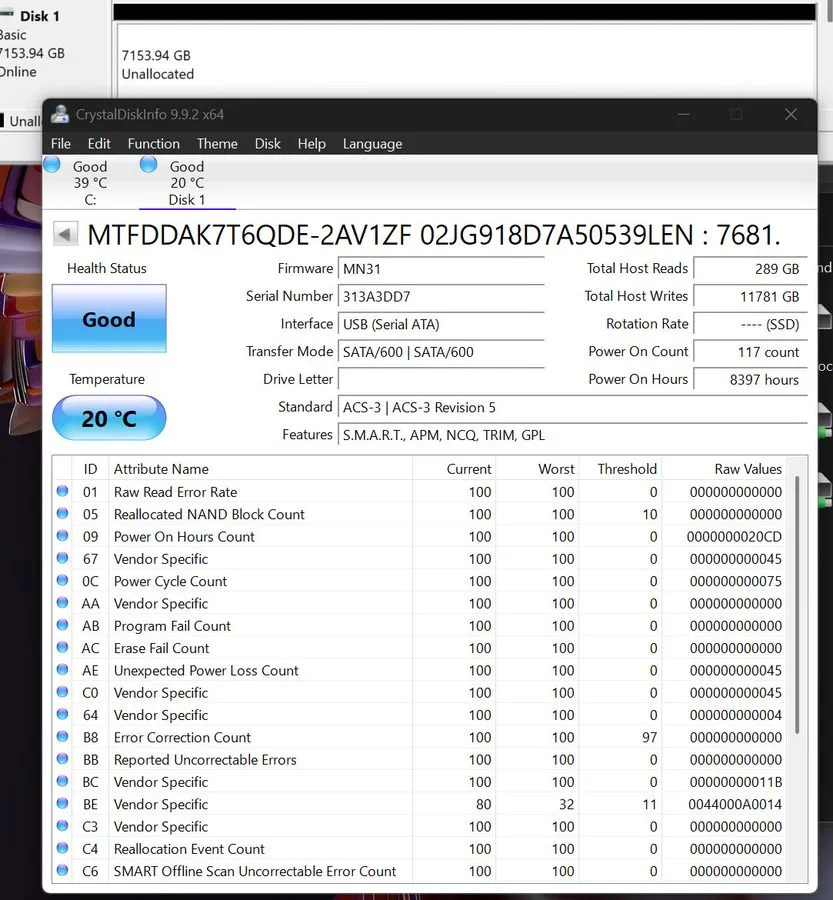833x900 pixels.
Task: Click the Interface value USB (Serial ATA)
Action: [441, 324]
